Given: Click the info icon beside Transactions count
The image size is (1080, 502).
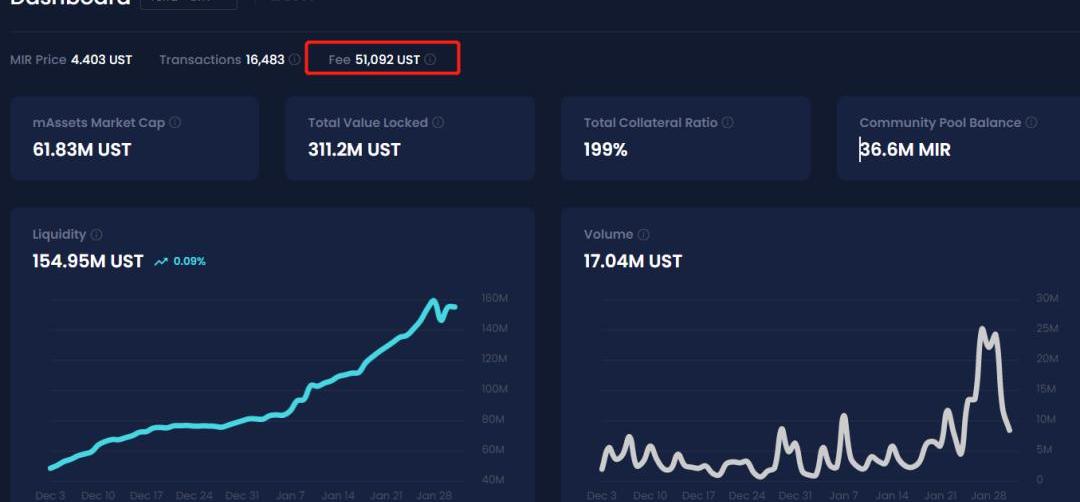Looking at the screenshot, I should click(x=294, y=60).
